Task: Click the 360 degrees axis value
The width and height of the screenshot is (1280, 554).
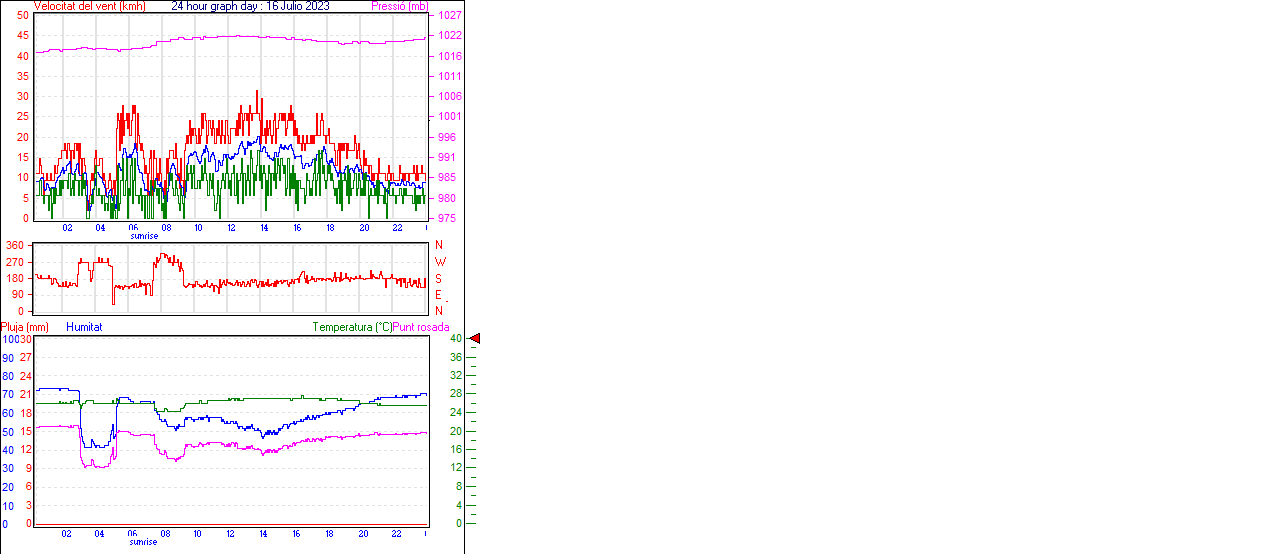Action: (15, 245)
